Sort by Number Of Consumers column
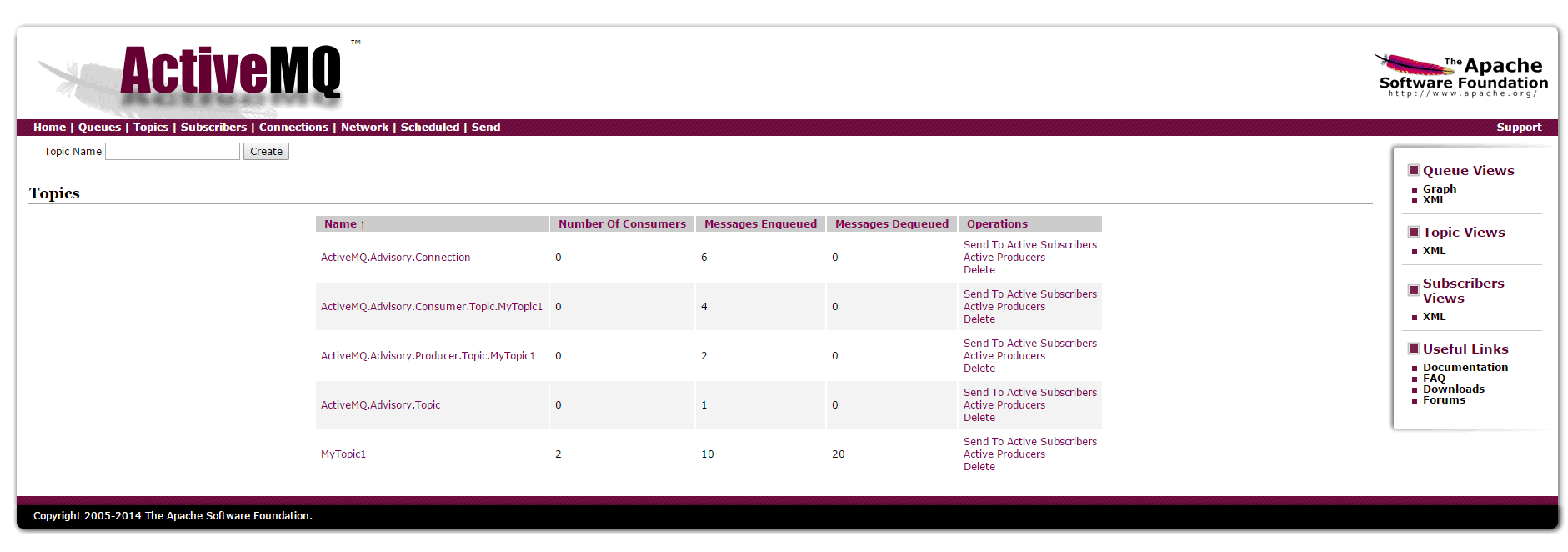 pyautogui.click(x=622, y=224)
